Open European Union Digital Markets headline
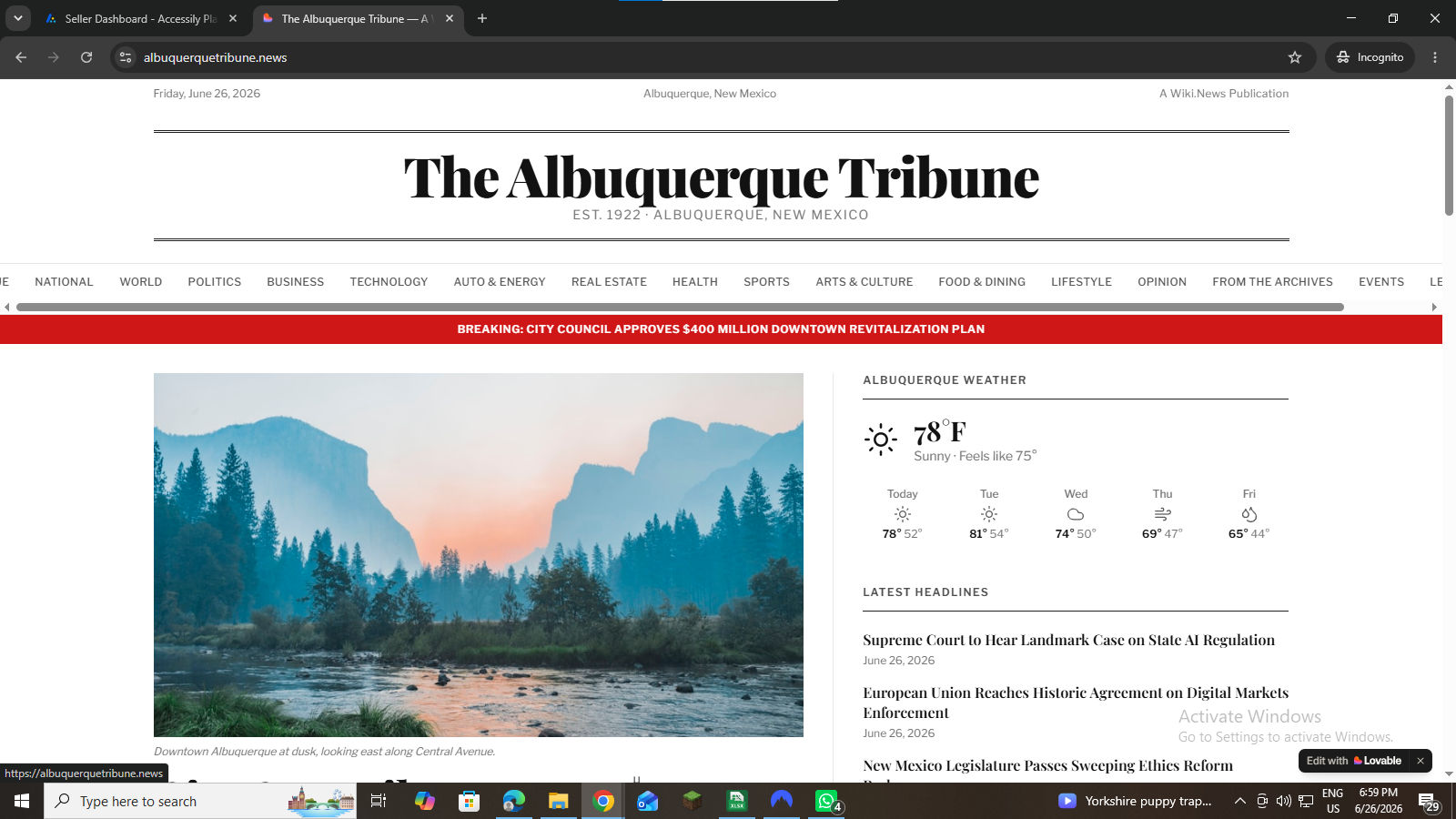 click(1076, 703)
